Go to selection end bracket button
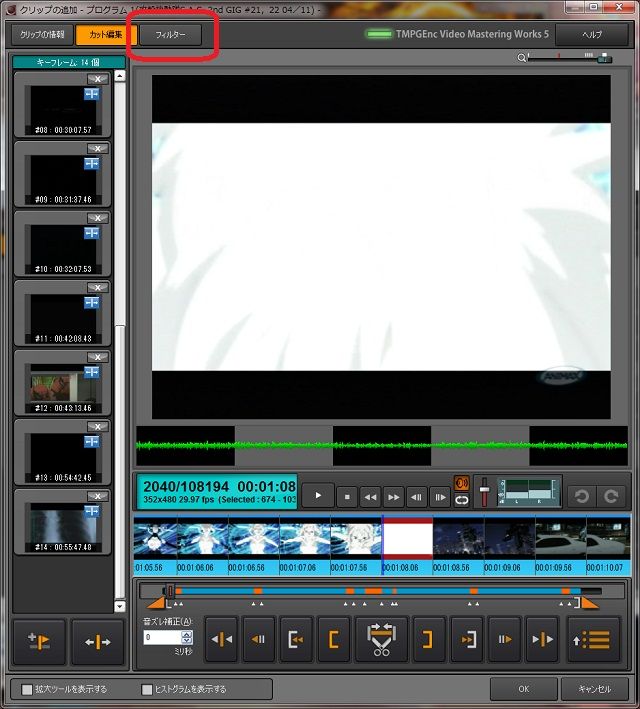This screenshot has height=709, width=640. pos(467,639)
